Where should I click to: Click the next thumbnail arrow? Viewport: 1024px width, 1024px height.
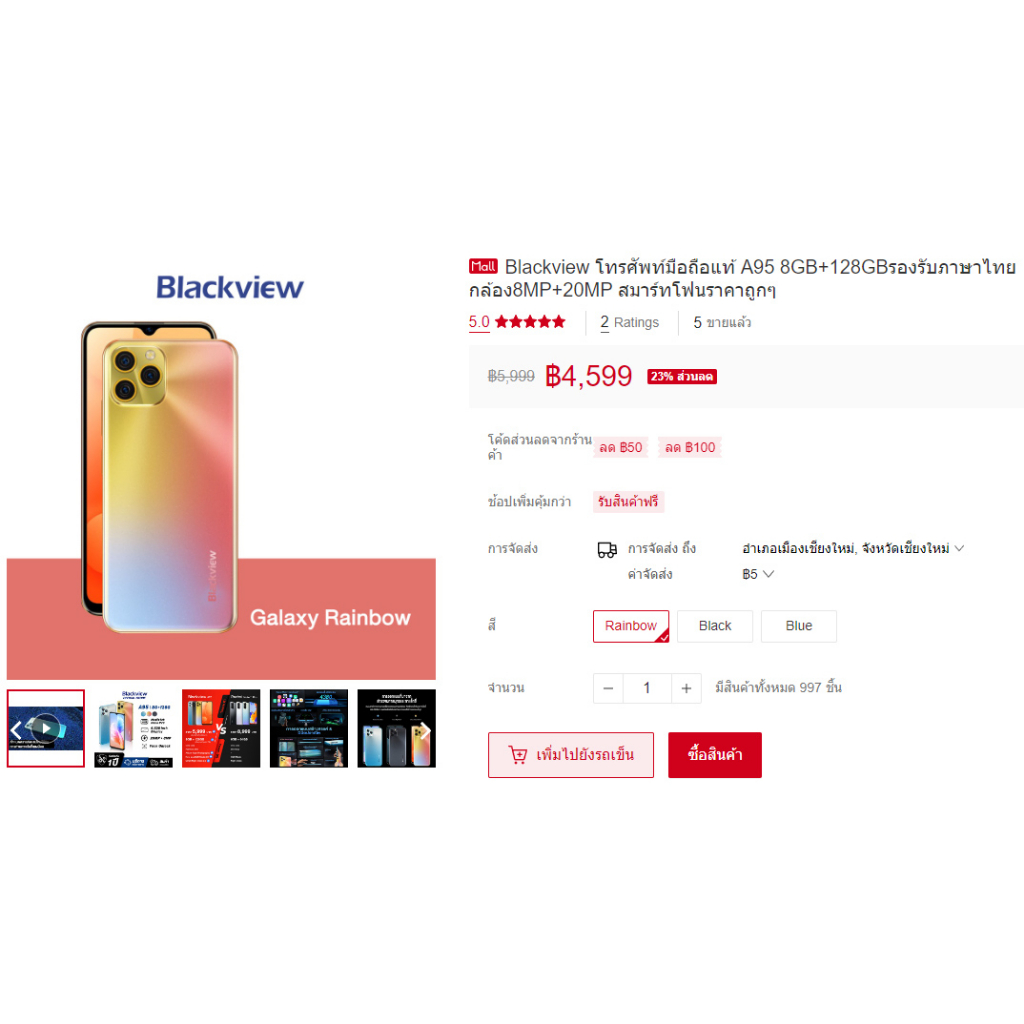point(426,729)
